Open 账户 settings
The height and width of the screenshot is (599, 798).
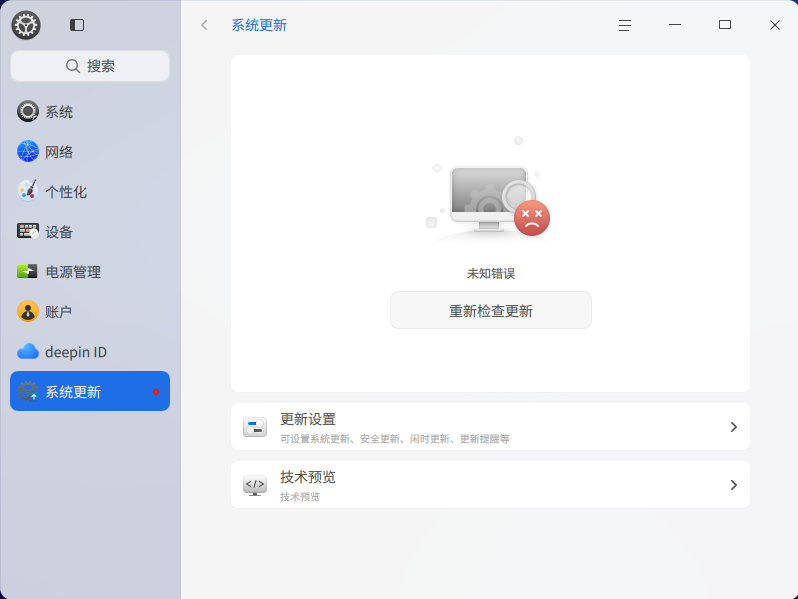90,312
